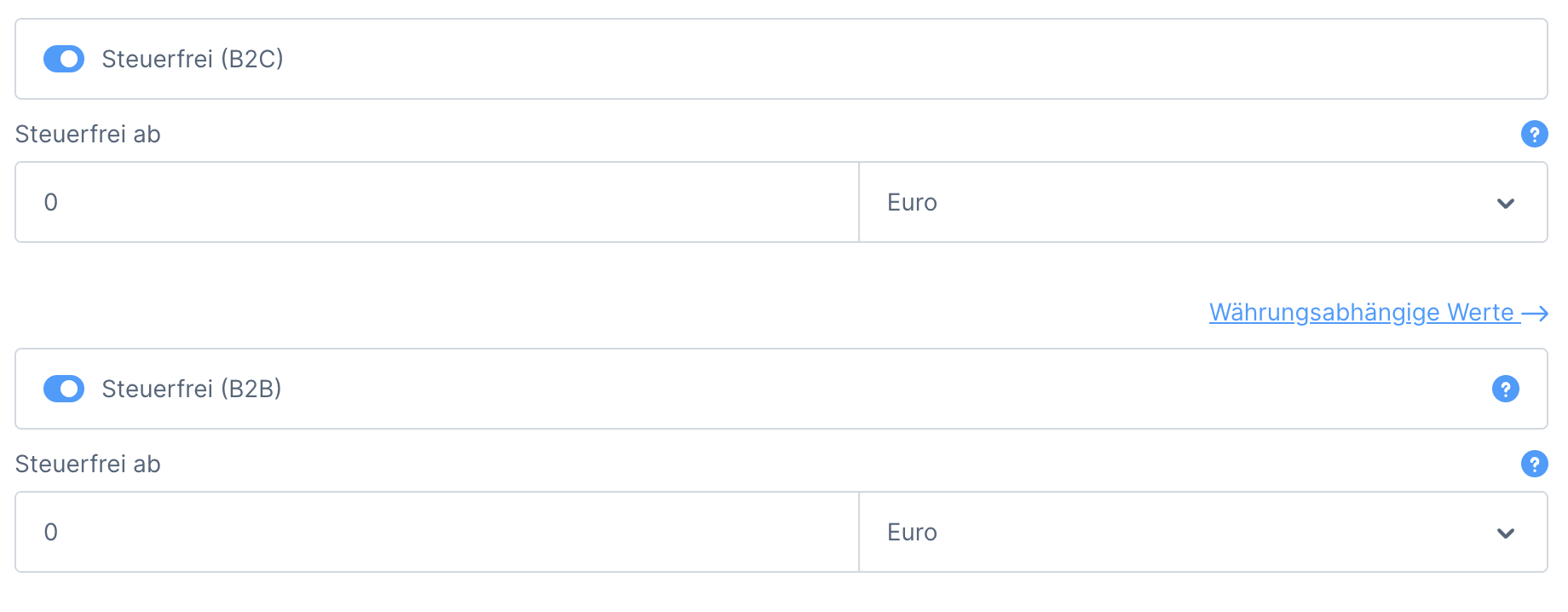1568x612 pixels.
Task: Click the 'Steuerfrei (B2C)' label text
Action: point(193,59)
